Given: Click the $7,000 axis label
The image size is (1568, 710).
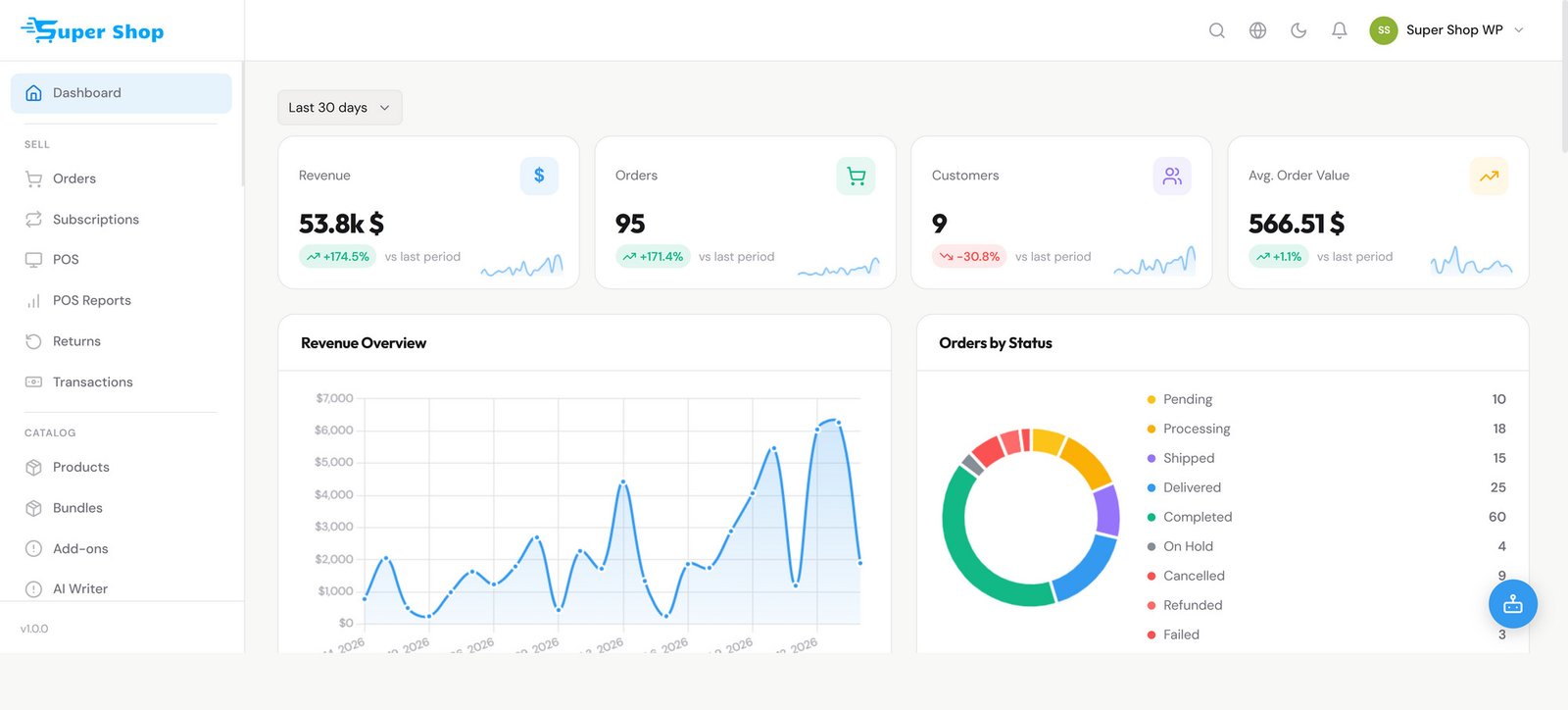Looking at the screenshot, I should pos(334,398).
